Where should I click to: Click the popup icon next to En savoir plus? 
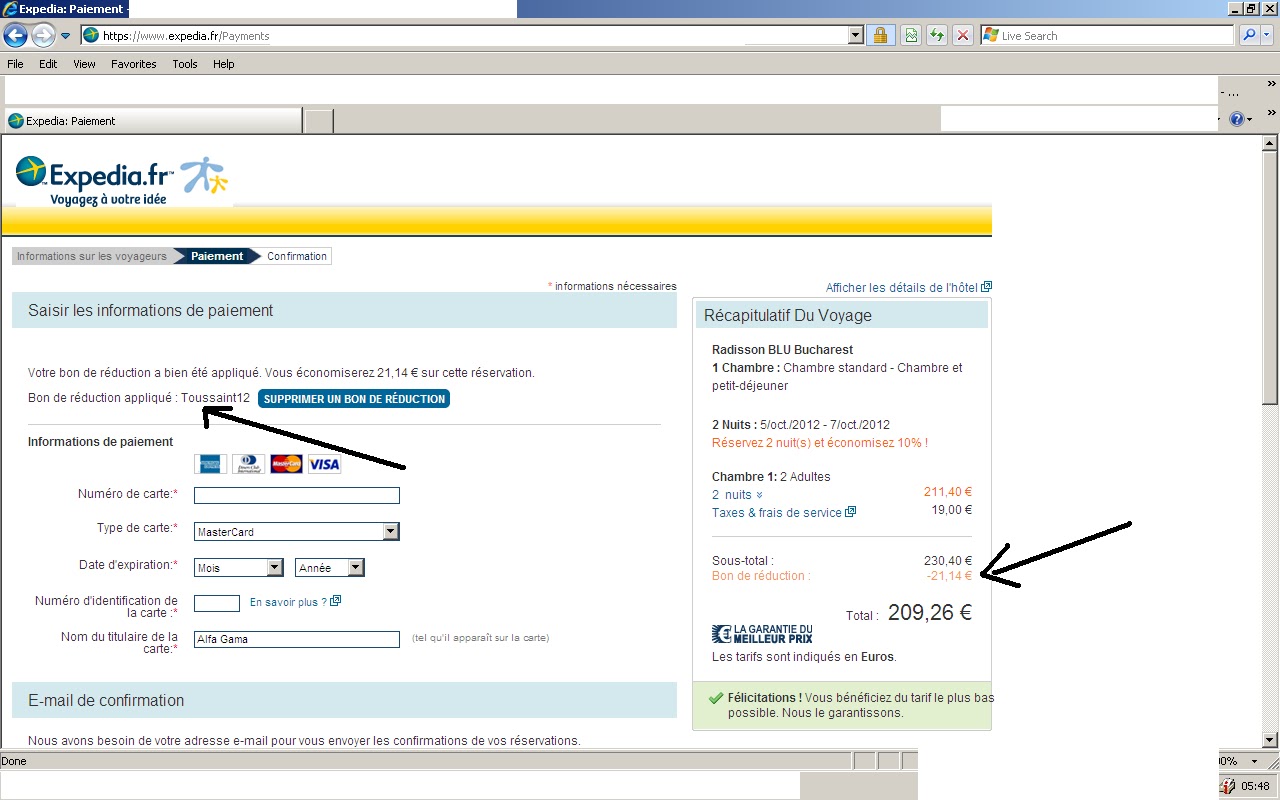pyautogui.click(x=334, y=600)
